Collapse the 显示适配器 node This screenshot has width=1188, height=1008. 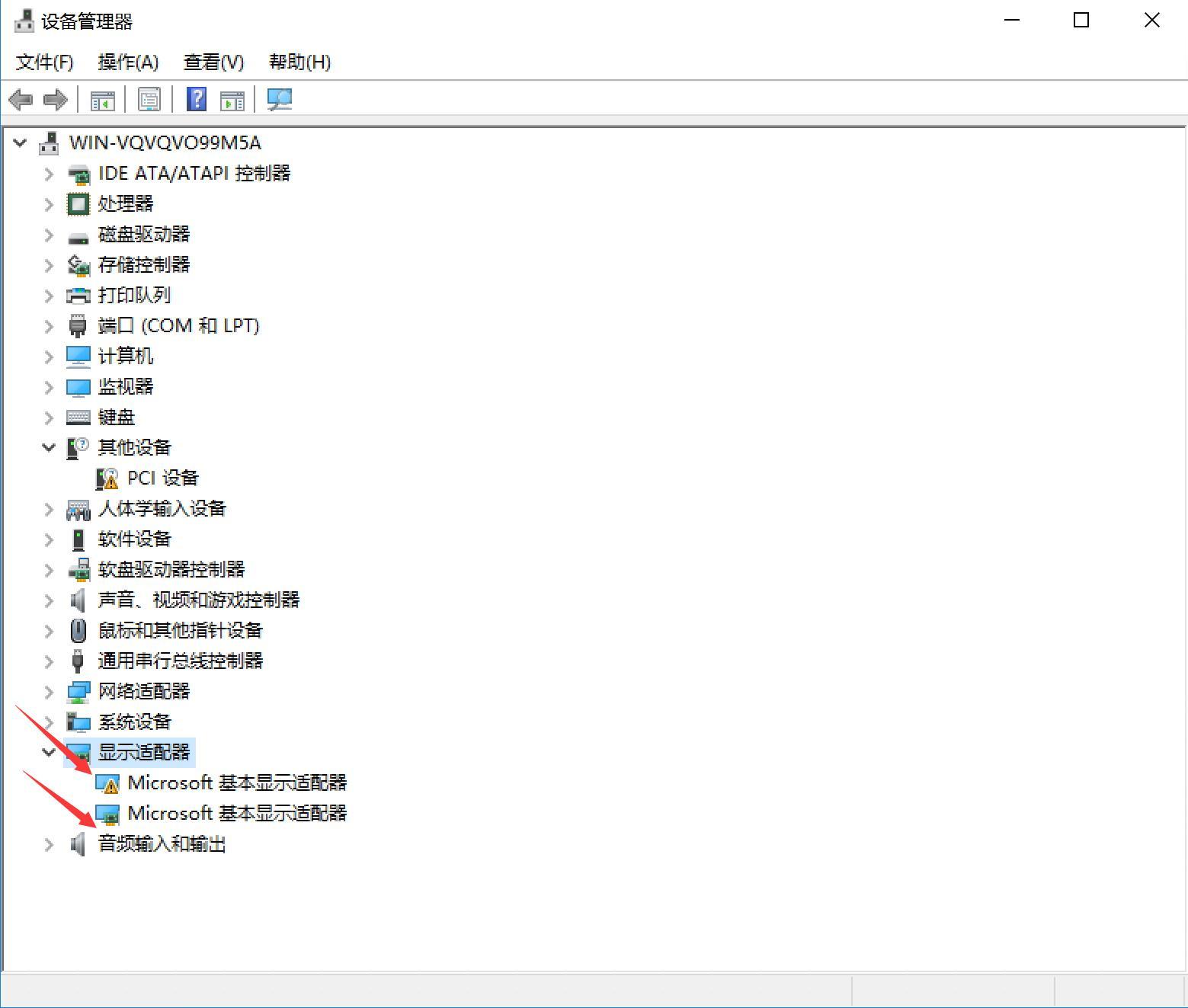pyautogui.click(x=49, y=753)
